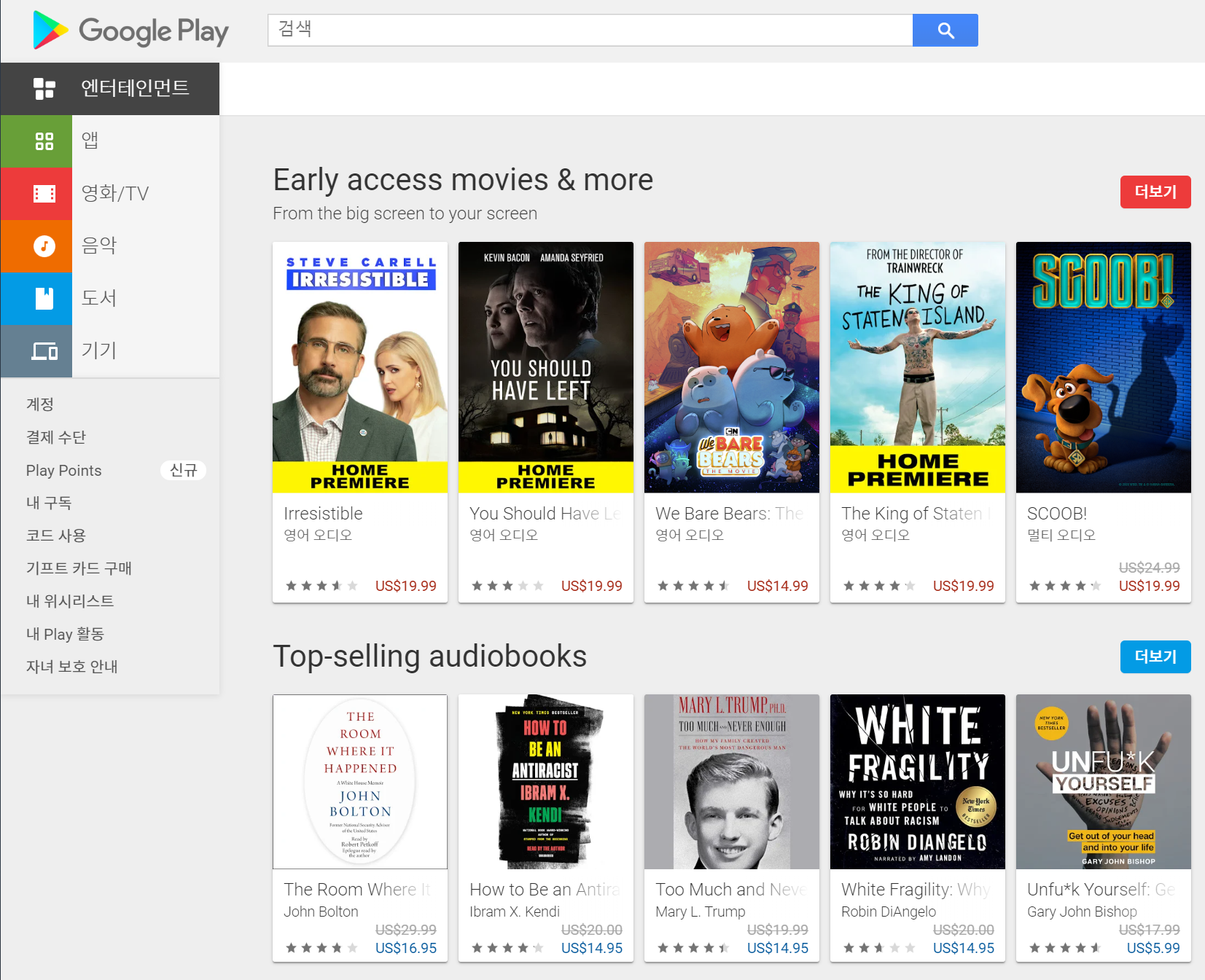The height and width of the screenshot is (980, 1205).
Task: Click star rating under SCOOB!
Action: tap(1065, 586)
